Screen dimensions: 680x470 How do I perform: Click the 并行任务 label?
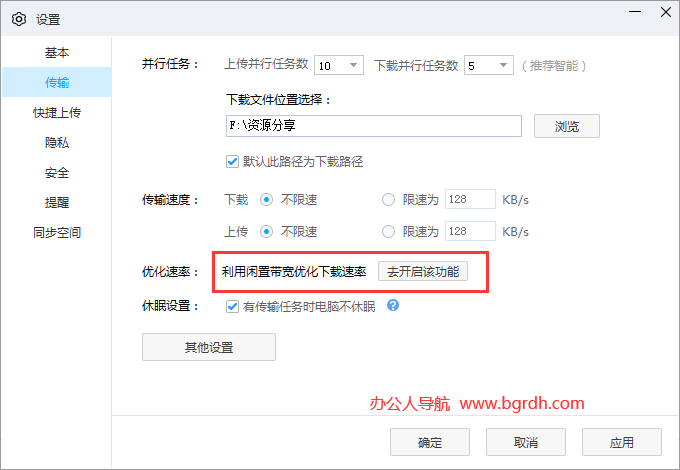[170, 64]
